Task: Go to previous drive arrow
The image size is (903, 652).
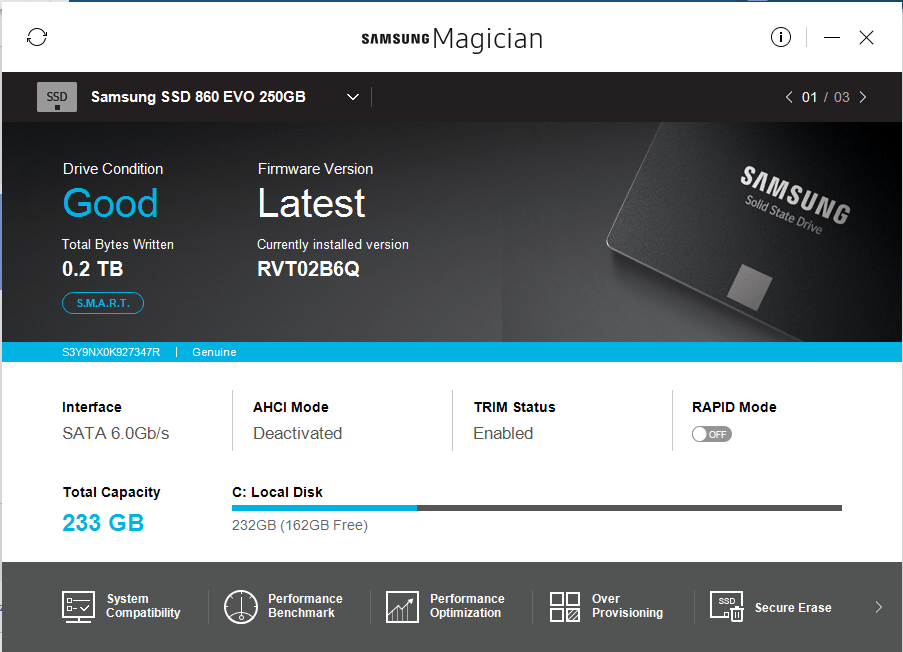Action: pyautogui.click(x=789, y=97)
